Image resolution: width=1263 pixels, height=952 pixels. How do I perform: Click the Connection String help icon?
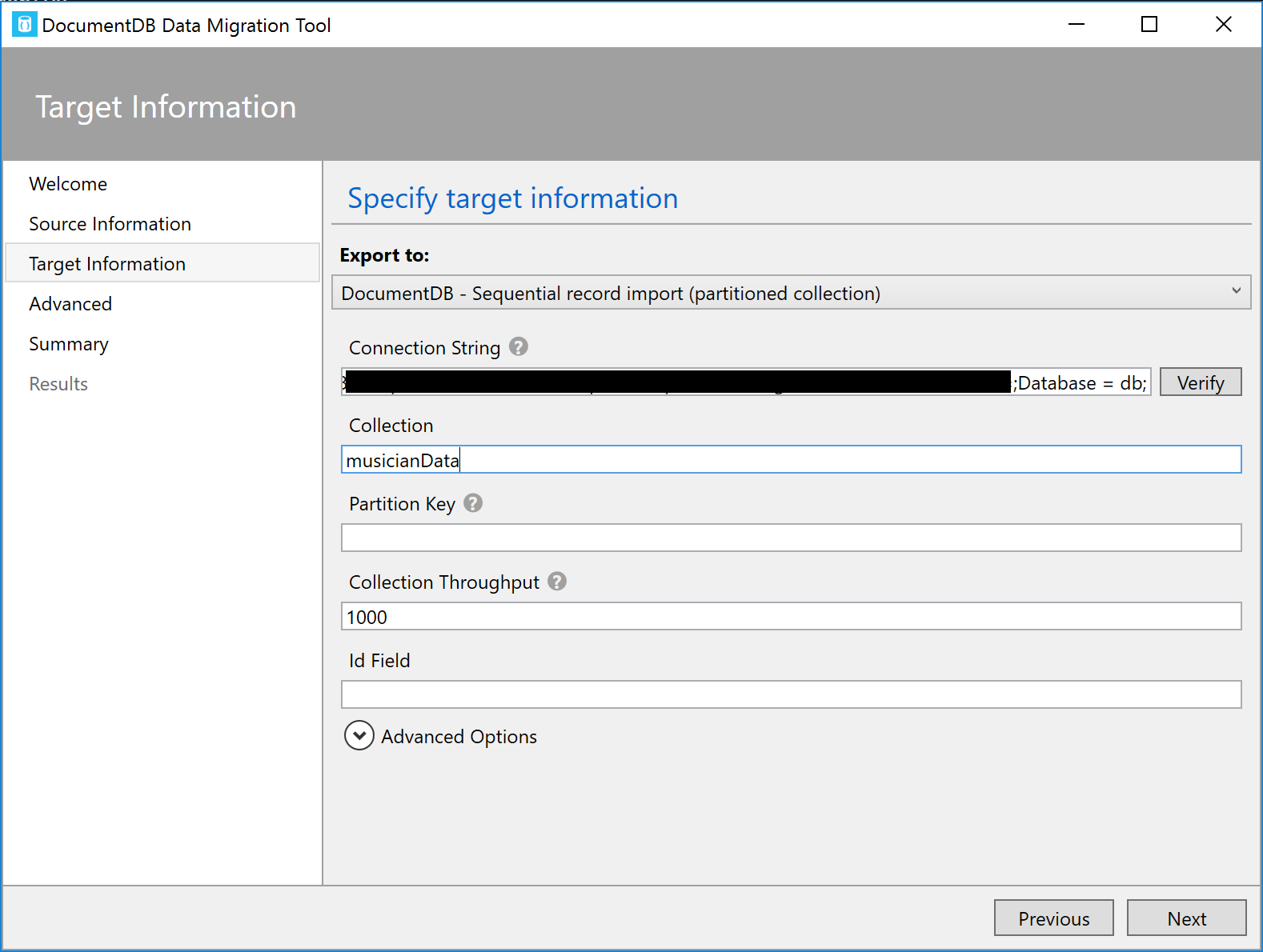click(x=519, y=347)
